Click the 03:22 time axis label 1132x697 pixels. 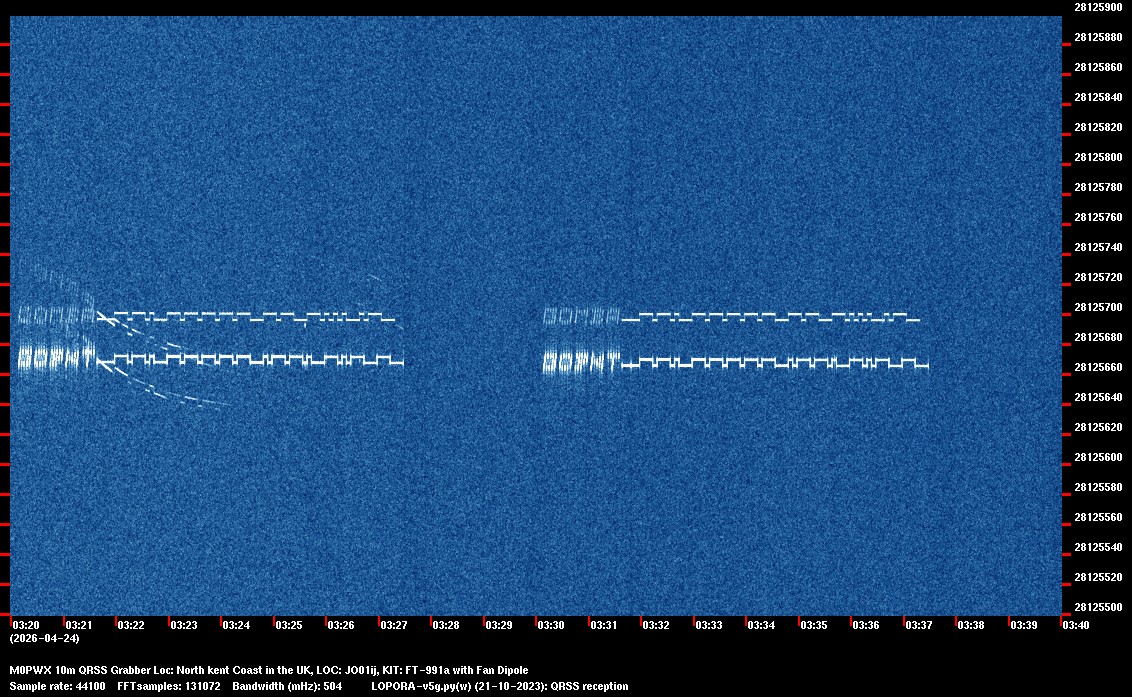pos(131,625)
